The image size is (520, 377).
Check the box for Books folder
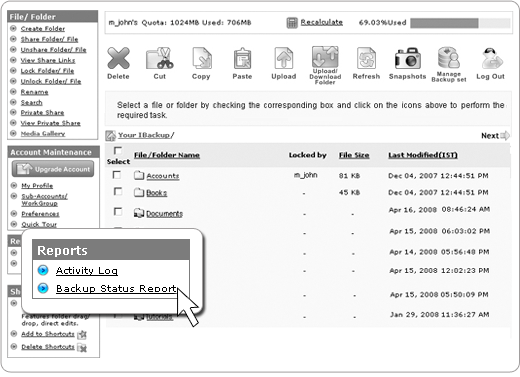pos(118,191)
